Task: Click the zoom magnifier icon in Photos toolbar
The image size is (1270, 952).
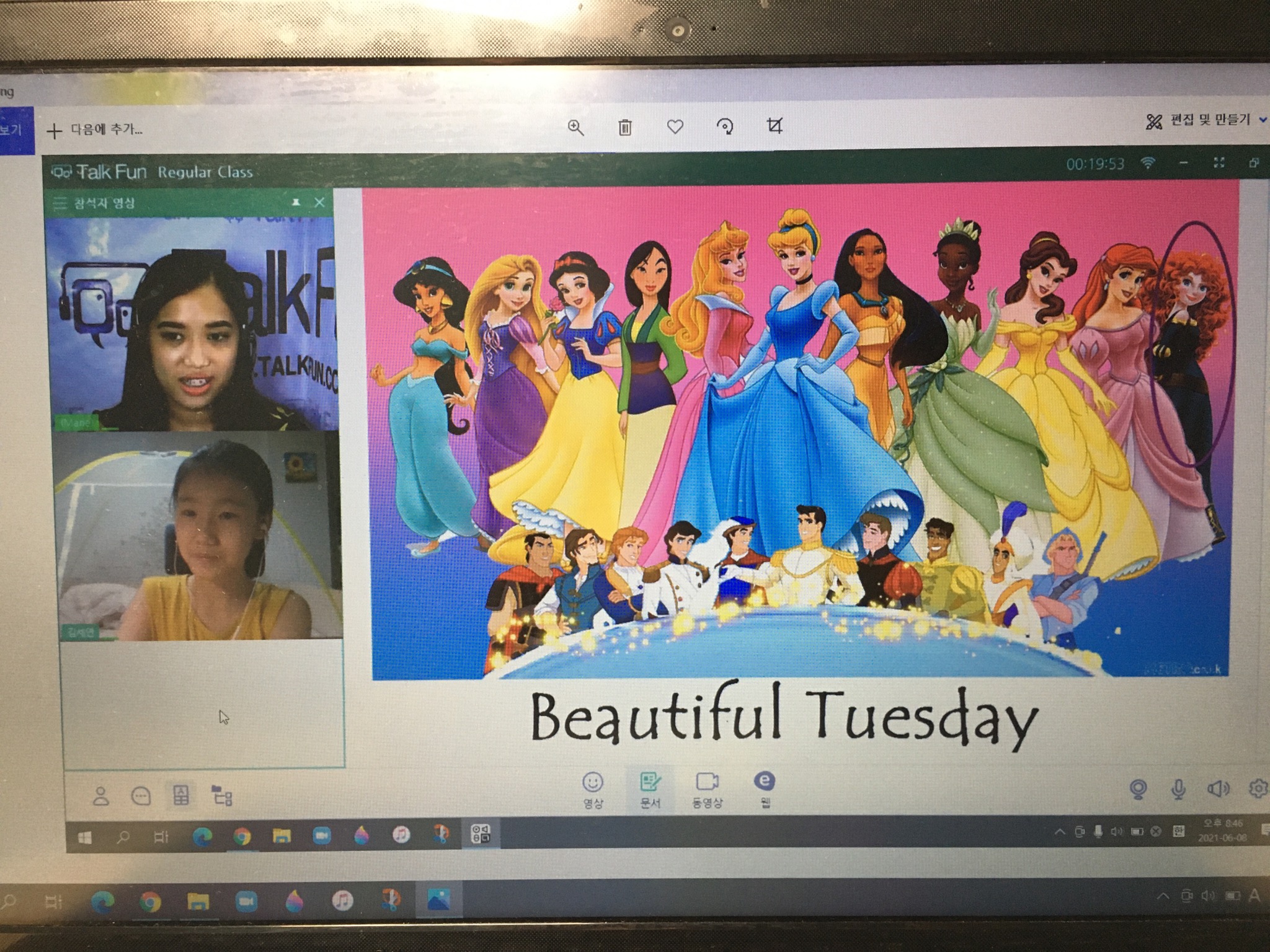Action: (575, 128)
